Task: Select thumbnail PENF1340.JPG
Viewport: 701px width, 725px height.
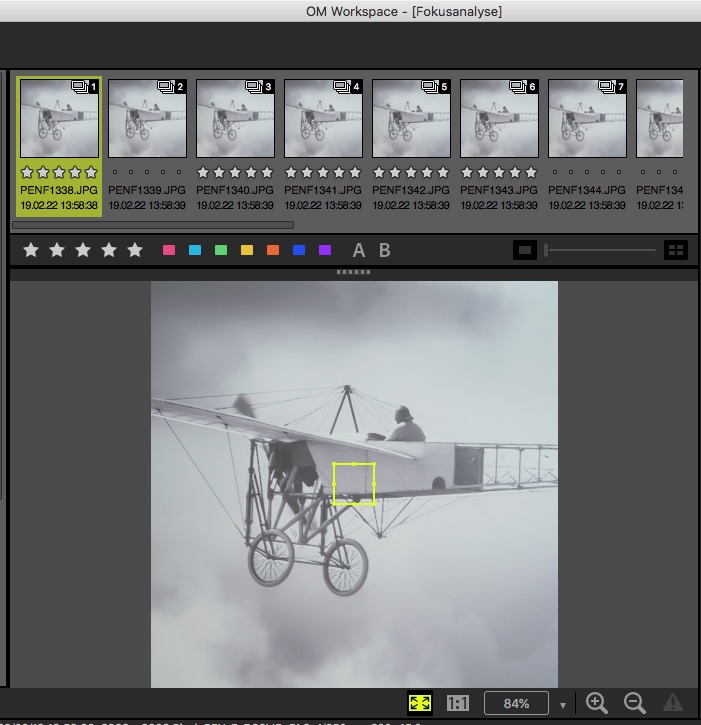Action: point(235,118)
